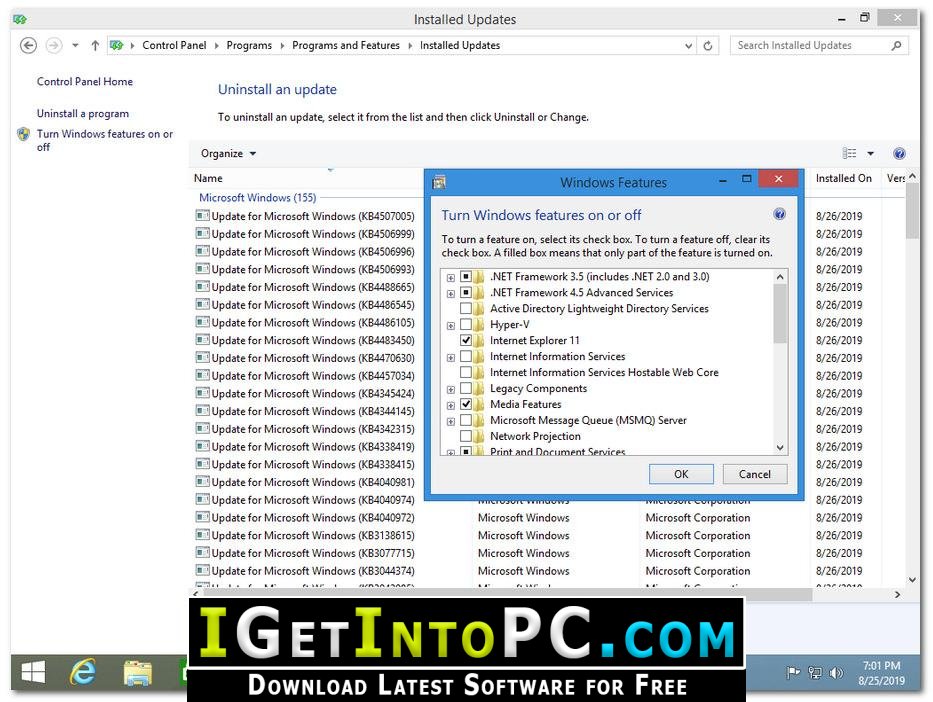The image size is (933, 702).
Task: Open File Explorer from taskbar
Action: (x=138, y=673)
